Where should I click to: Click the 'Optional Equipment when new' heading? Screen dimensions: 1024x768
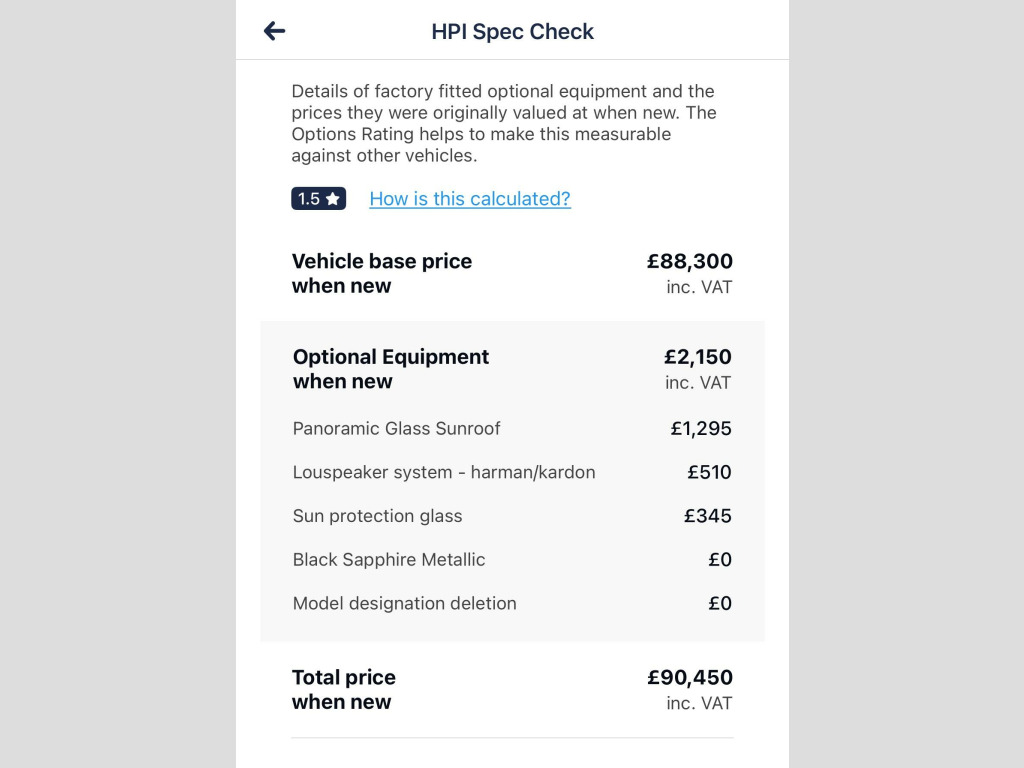[390, 369]
